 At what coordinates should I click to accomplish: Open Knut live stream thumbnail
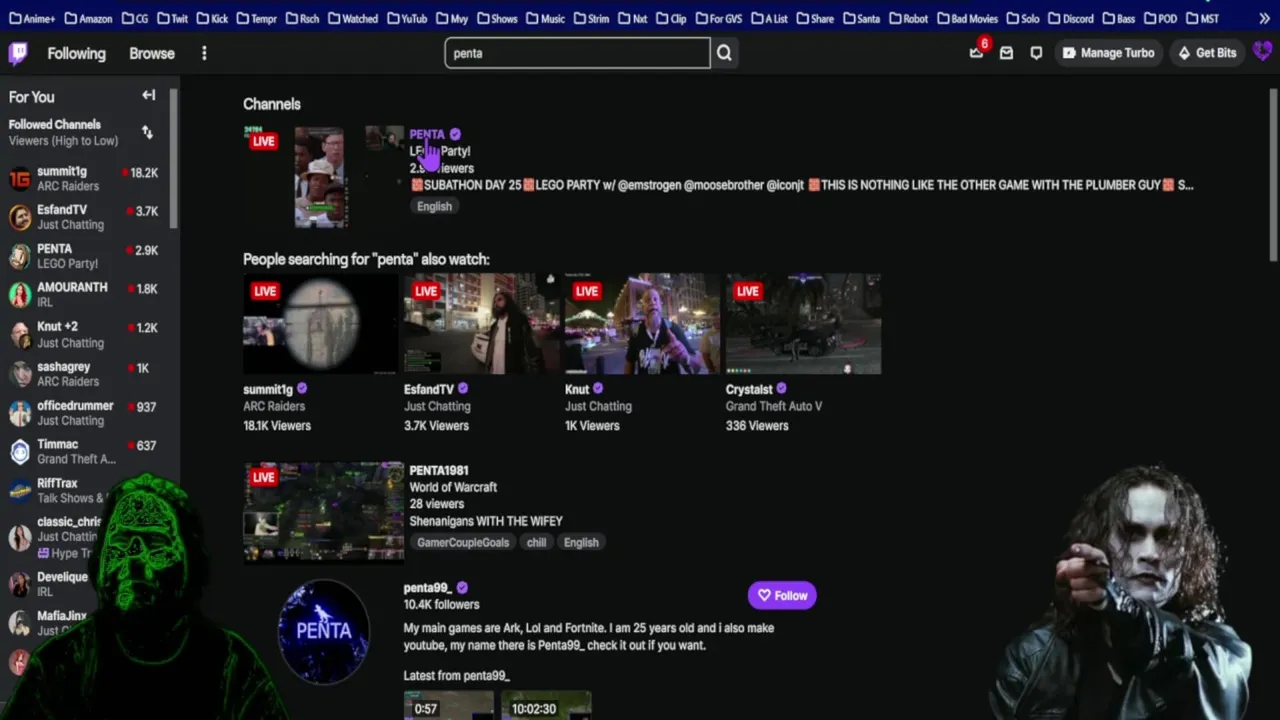(x=642, y=323)
